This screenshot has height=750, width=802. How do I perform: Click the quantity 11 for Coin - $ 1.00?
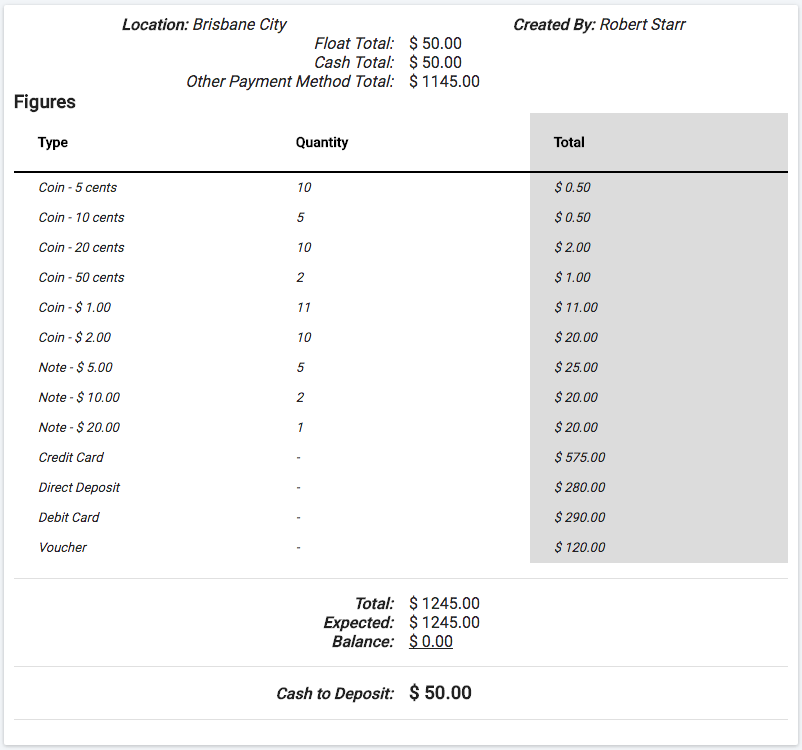[x=304, y=308]
